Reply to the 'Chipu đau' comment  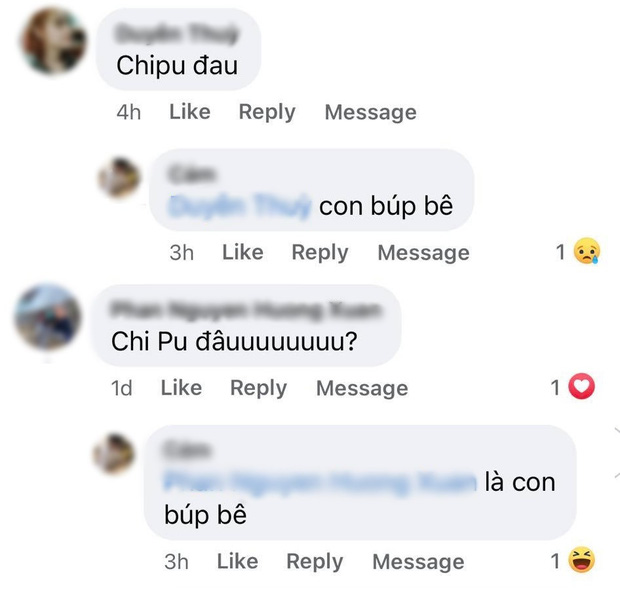[267, 112]
